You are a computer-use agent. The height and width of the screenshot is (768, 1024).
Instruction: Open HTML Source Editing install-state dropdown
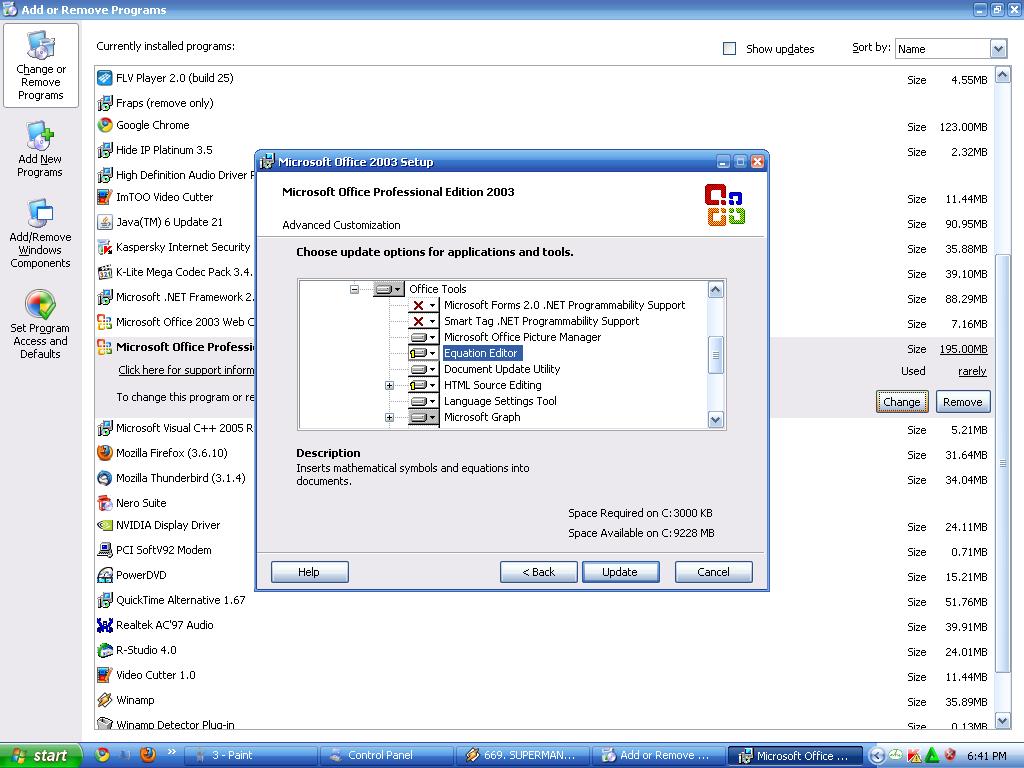[423, 385]
